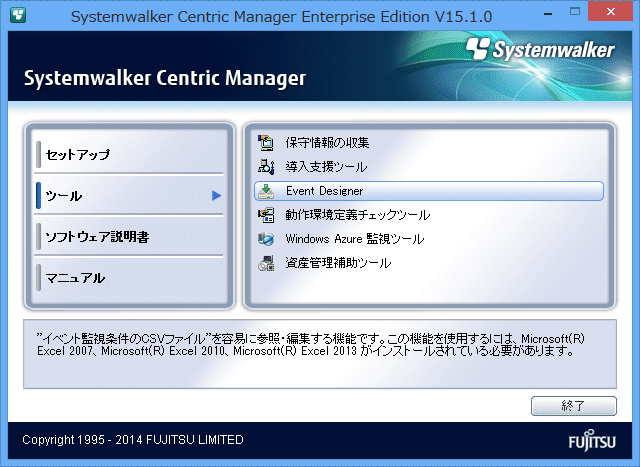Click the Event Designer download icon

pyautogui.click(x=266, y=191)
